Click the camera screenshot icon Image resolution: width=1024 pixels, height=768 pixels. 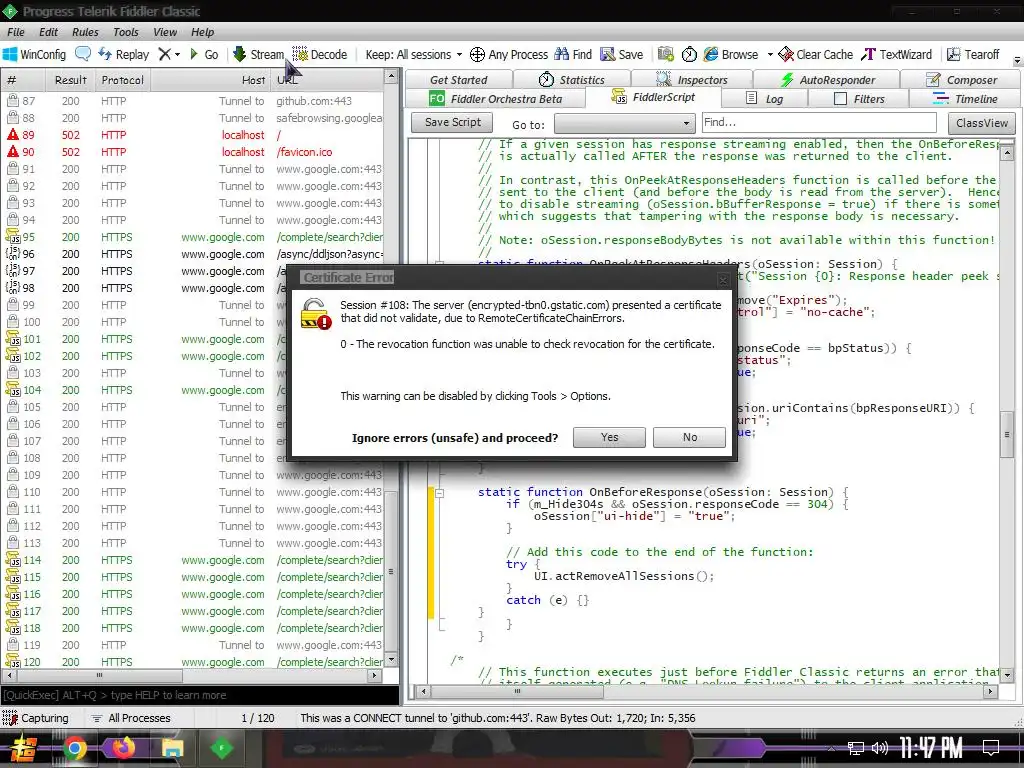[665, 54]
